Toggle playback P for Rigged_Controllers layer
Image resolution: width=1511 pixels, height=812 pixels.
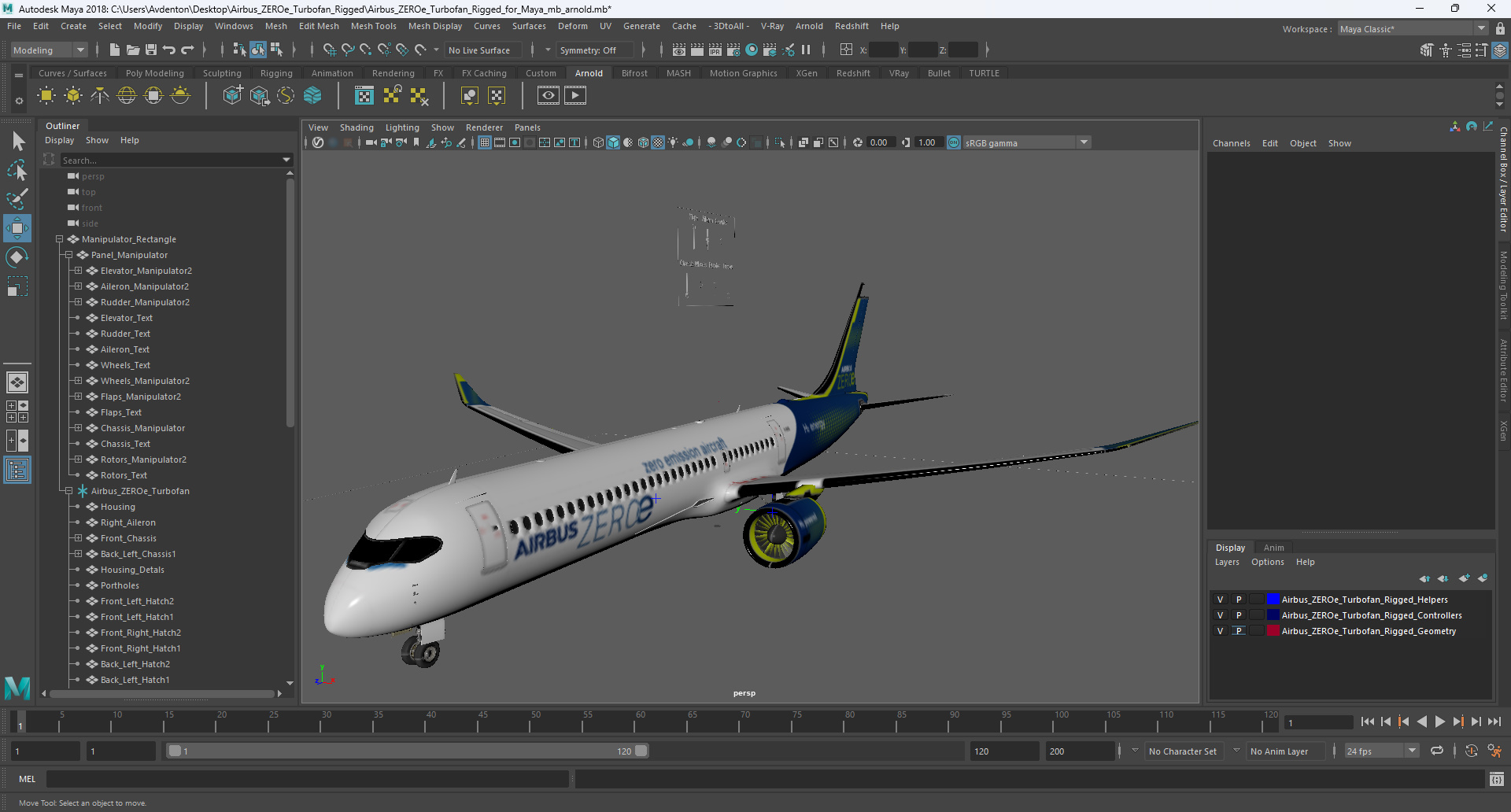click(1239, 615)
